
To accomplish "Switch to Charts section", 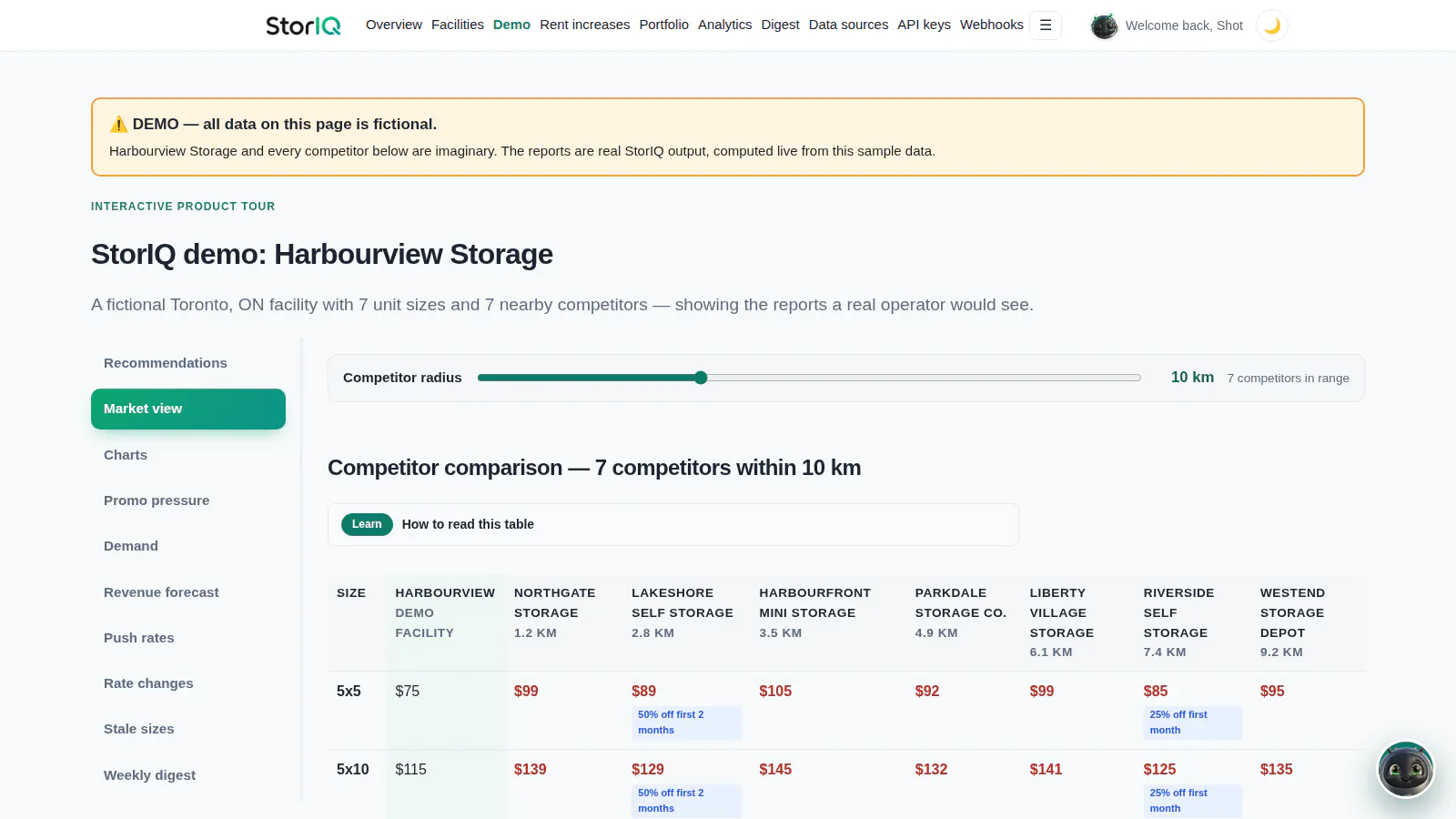I will click(188, 455).
